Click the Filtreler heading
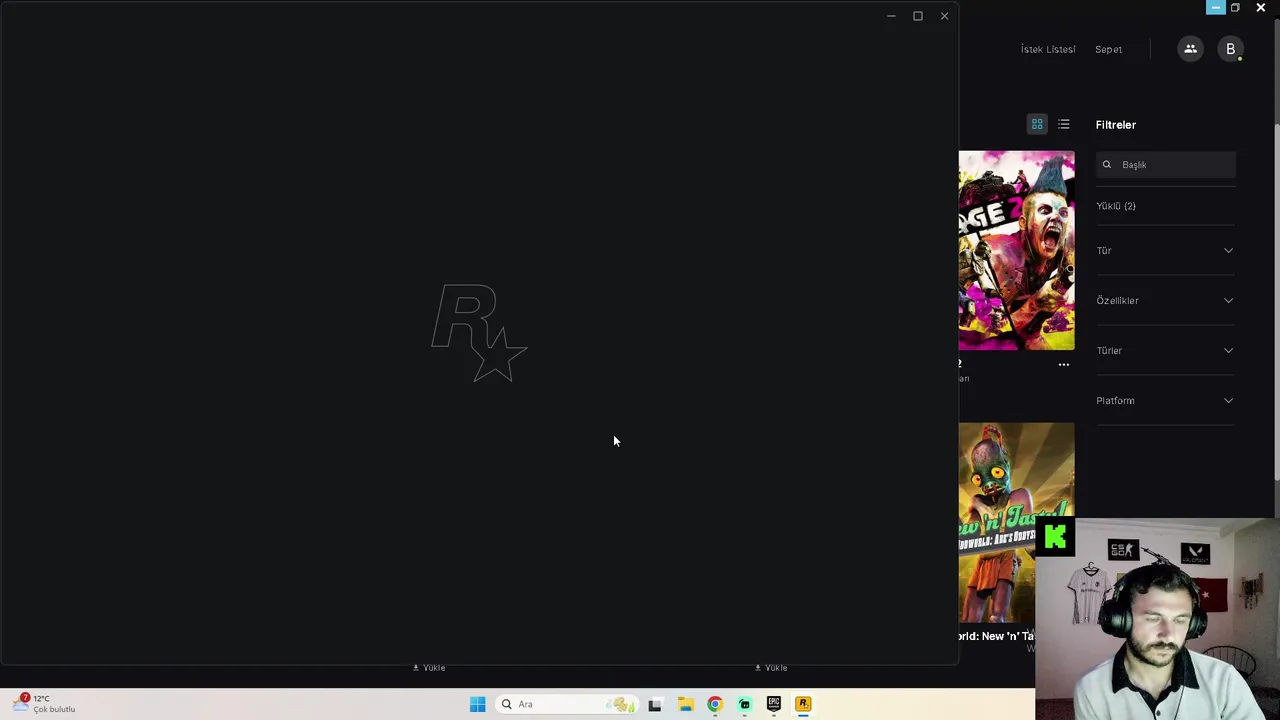Image resolution: width=1280 pixels, height=720 pixels. point(1116,125)
